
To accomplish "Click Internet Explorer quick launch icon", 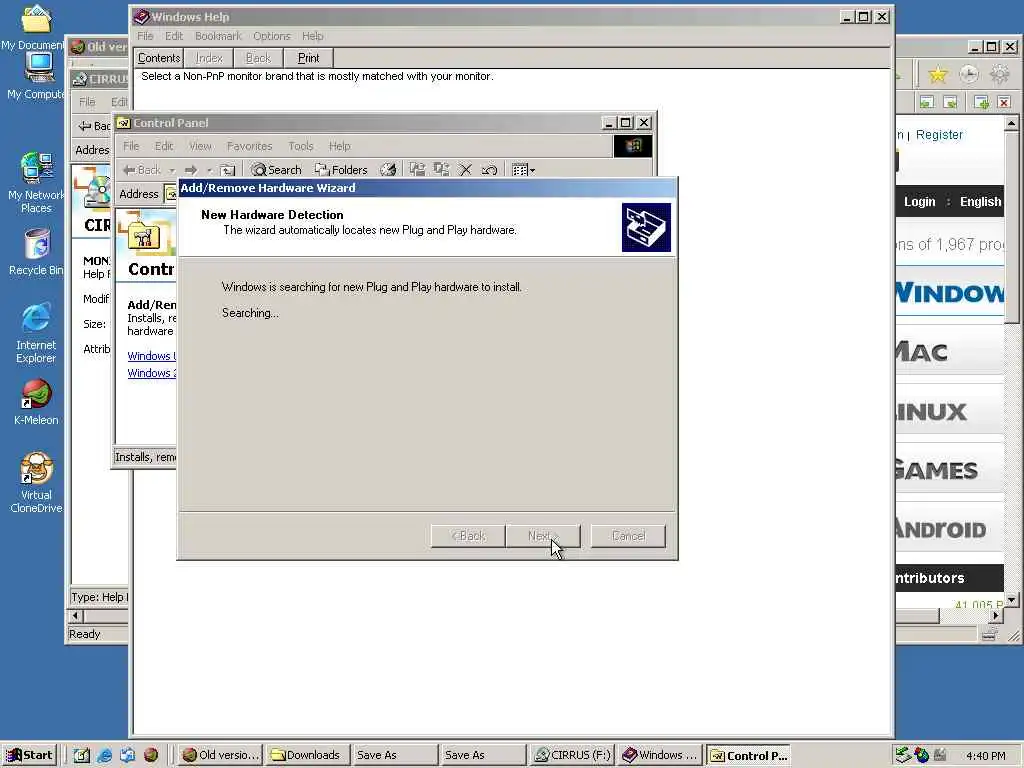I will pyautogui.click(x=104, y=755).
